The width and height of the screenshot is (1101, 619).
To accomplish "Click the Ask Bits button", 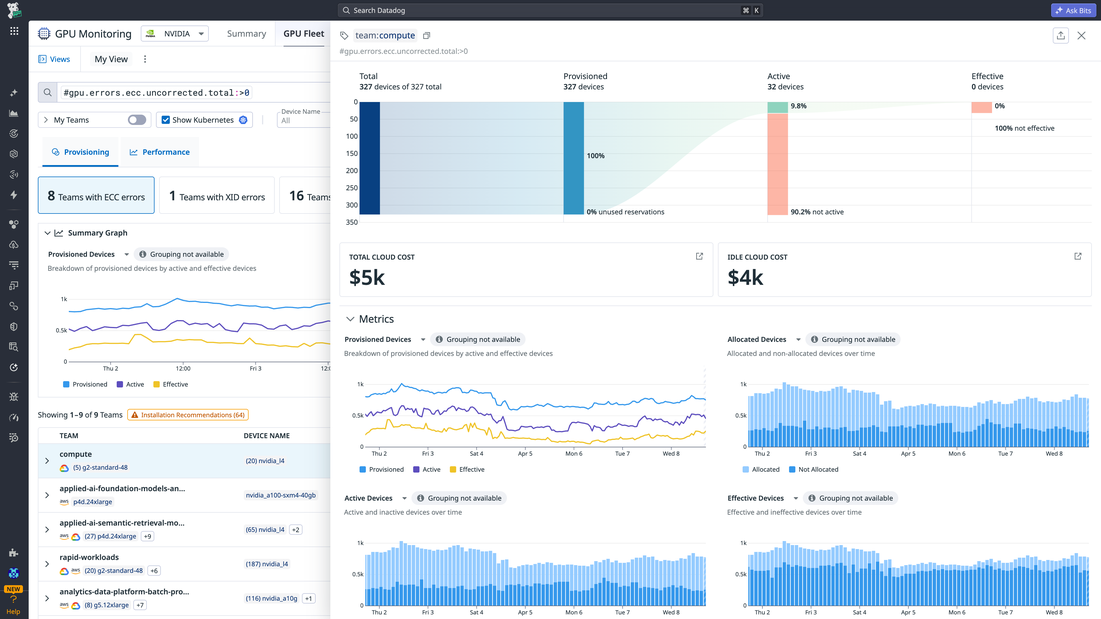I will [1073, 11].
